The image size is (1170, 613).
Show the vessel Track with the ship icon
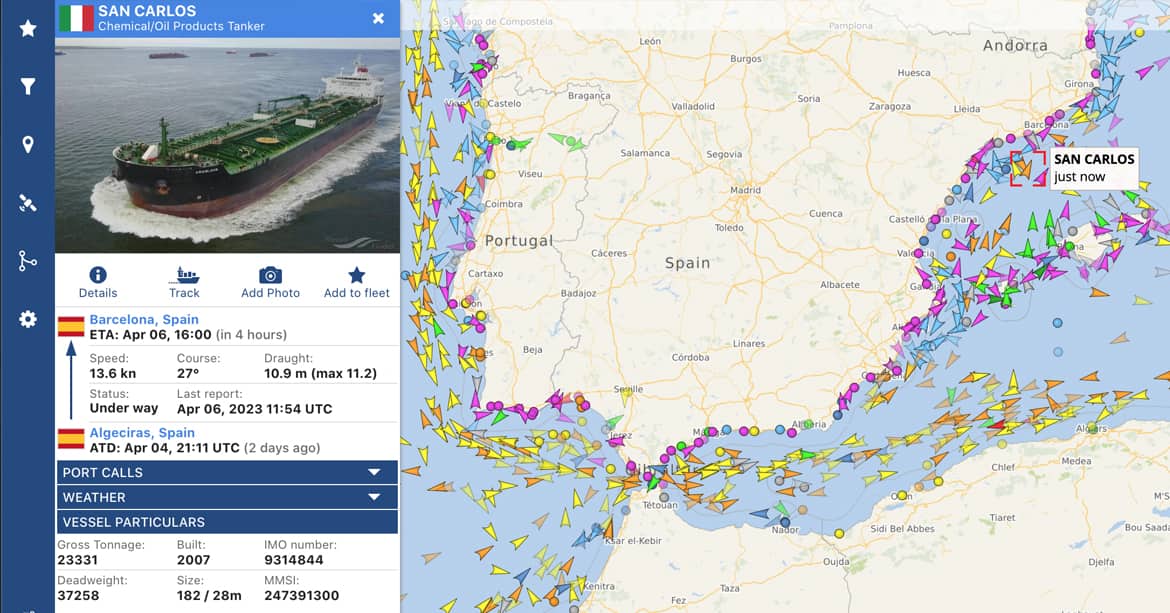(184, 282)
